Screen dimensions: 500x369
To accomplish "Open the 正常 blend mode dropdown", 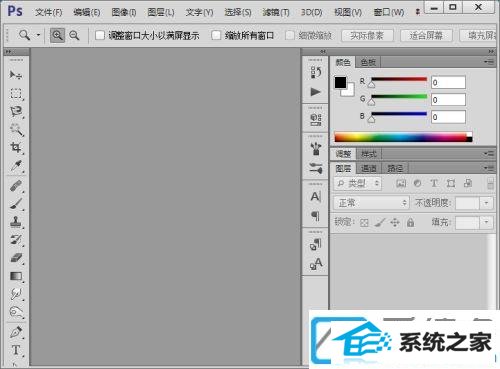I will [371, 203].
